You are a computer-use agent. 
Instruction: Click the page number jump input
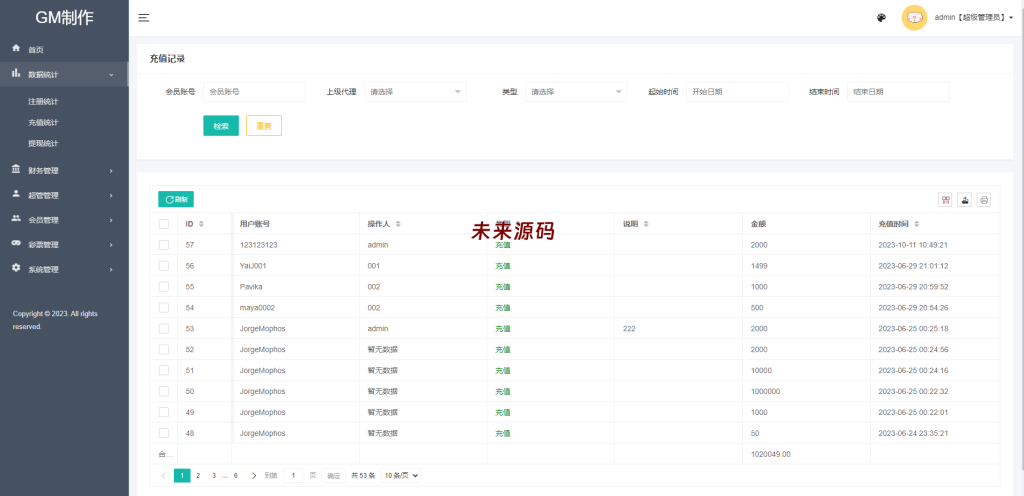pos(293,476)
